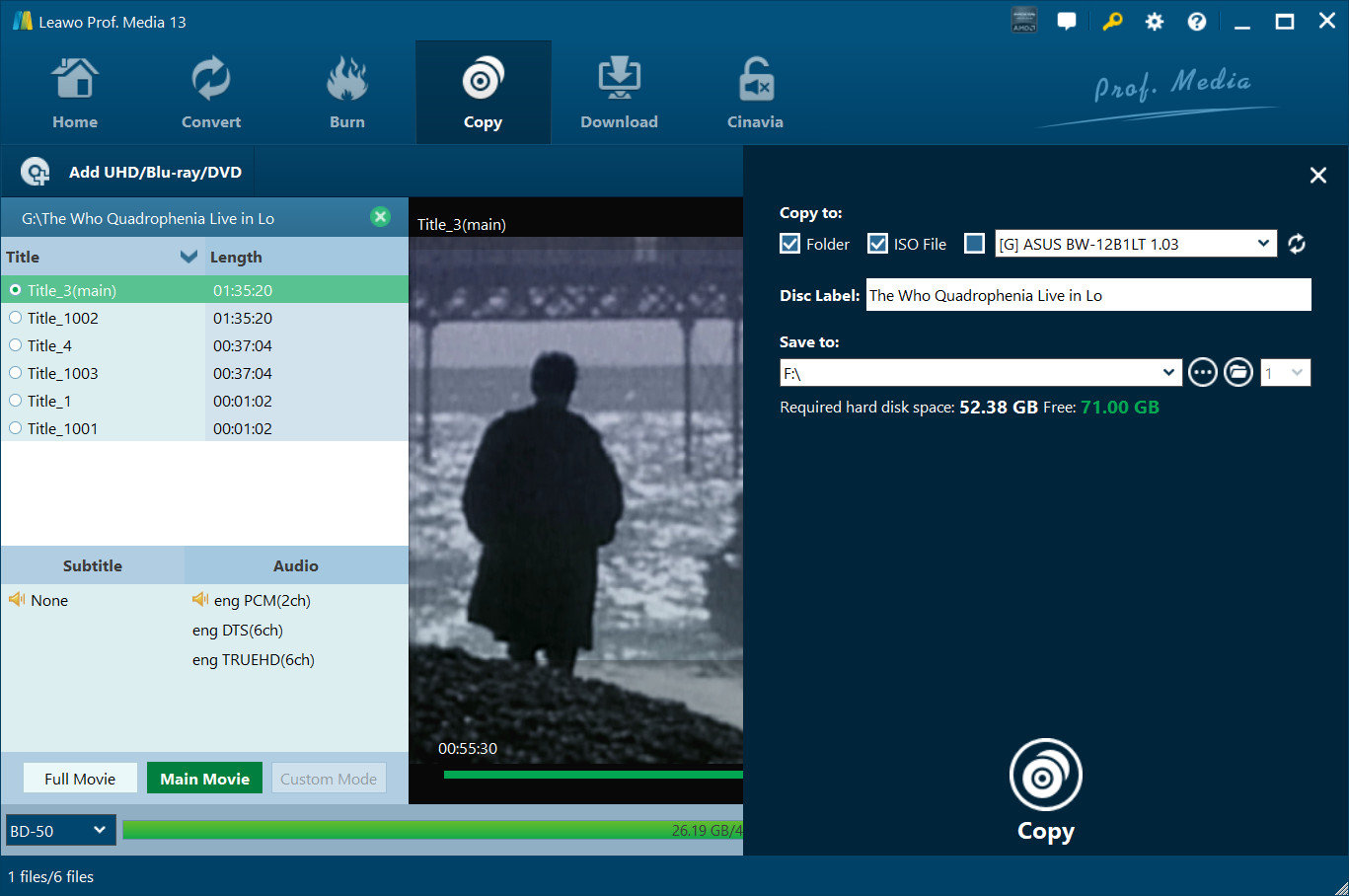
Task: Open the feedback chat bubble icon
Action: coord(1067,21)
